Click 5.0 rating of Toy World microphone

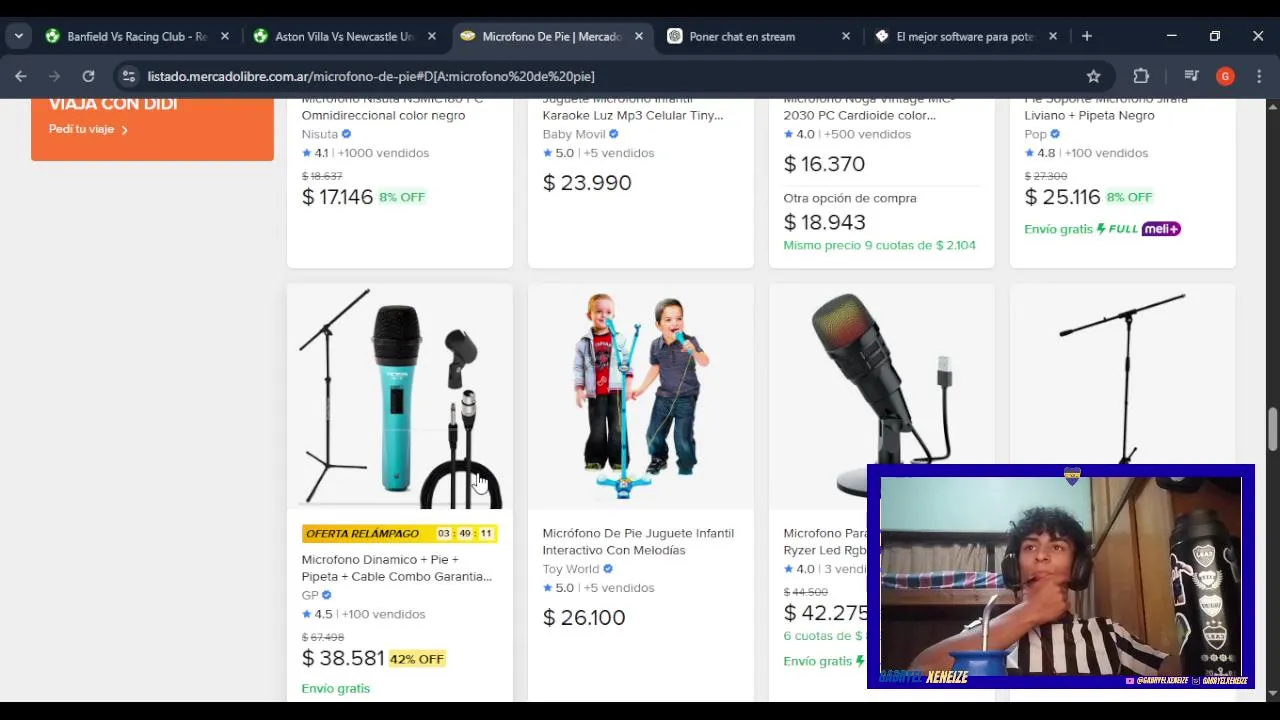point(558,588)
